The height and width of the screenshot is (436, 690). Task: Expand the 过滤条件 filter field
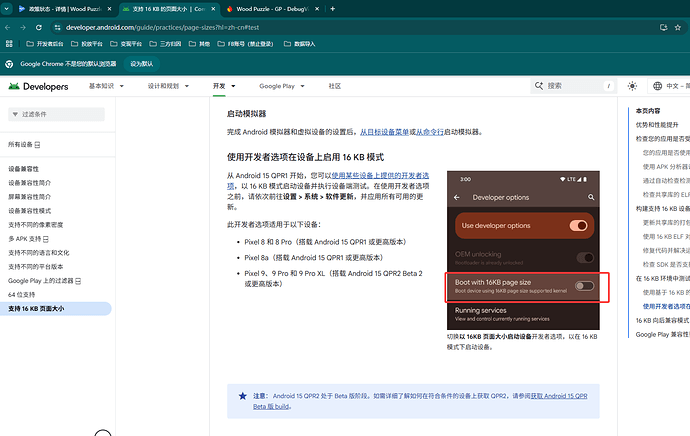pos(56,114)
